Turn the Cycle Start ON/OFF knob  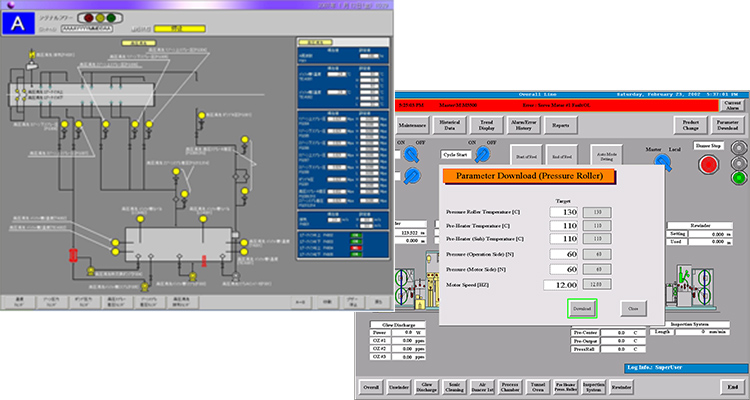481,156
